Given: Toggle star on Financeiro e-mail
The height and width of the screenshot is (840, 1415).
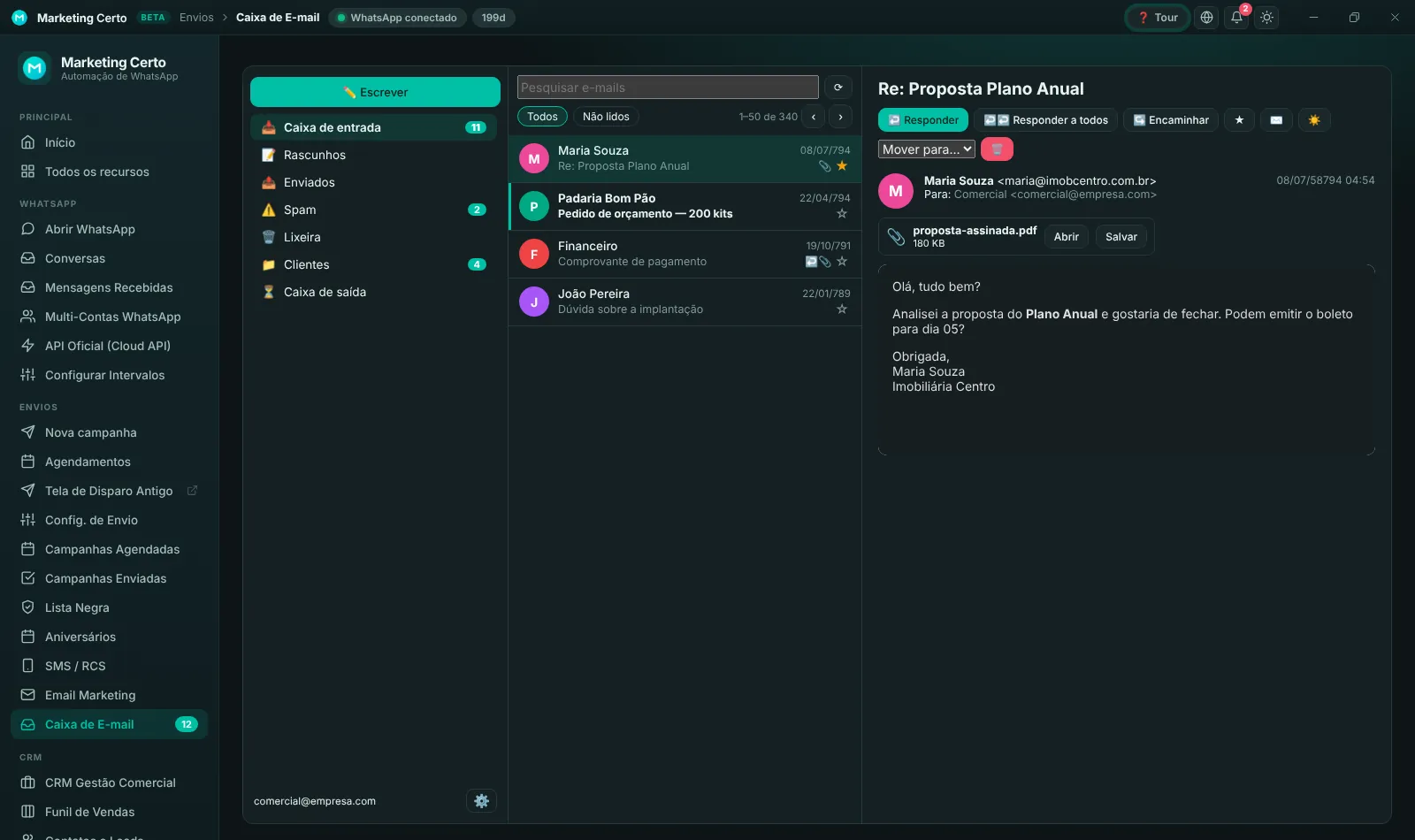Looking at the screenshot, I should point(842,262).
